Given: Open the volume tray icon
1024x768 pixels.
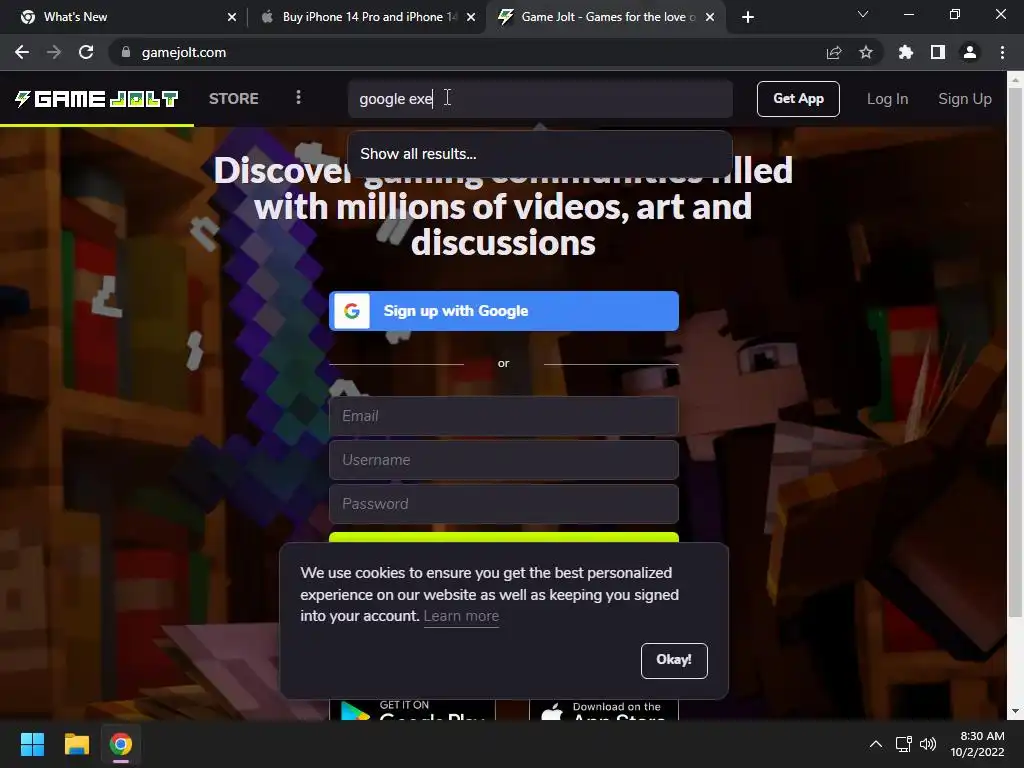Looking at the screenshot, I should click(927, 744).
